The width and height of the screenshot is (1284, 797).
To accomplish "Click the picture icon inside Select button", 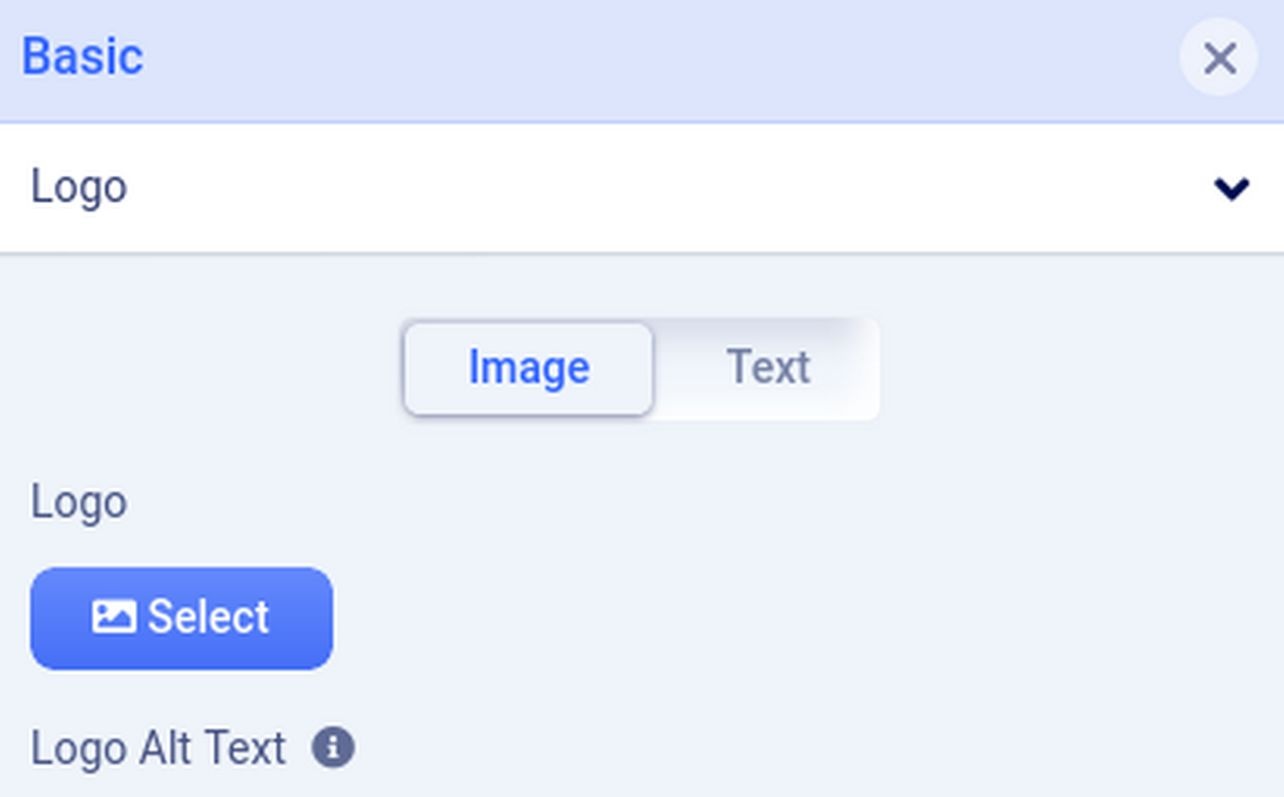I will [x=114, y=617].
